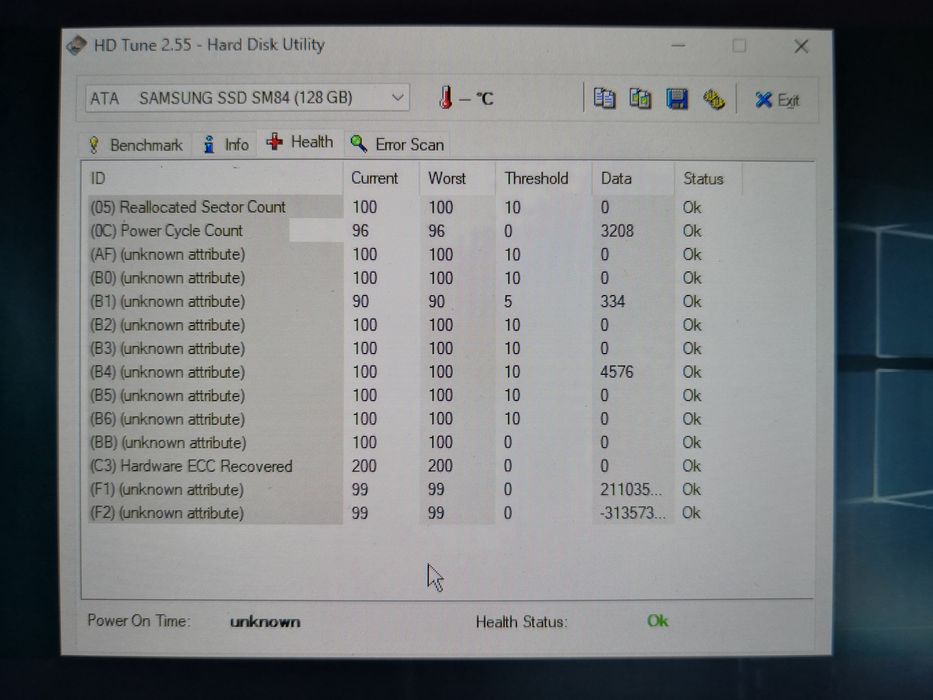Click the data value 3208
Image resolution: width=933 pixels, height=700 pixels.
tap(617, 231)
